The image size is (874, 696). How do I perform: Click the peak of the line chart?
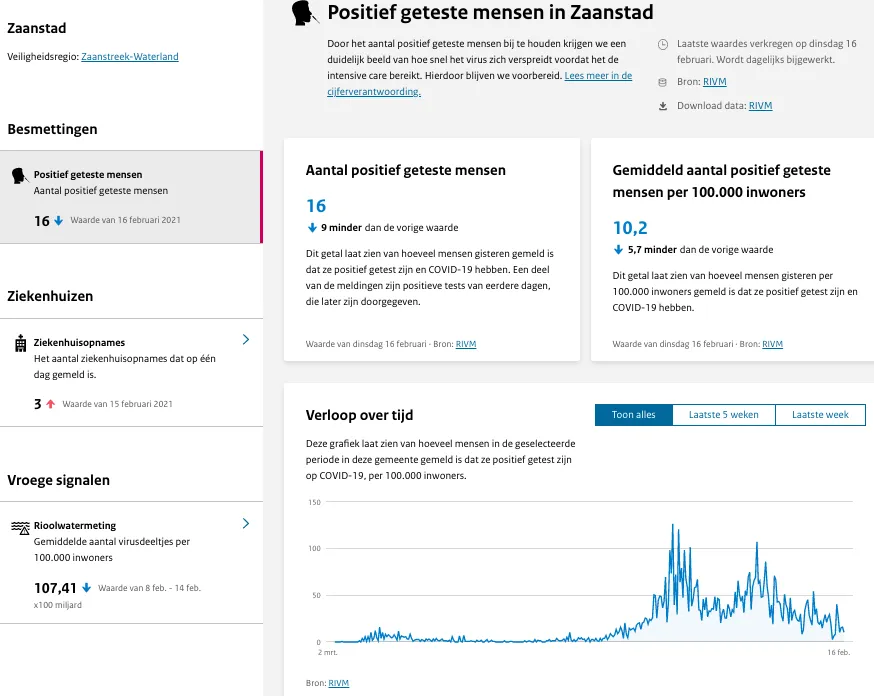pyautogui.click(x=674, y=524)
